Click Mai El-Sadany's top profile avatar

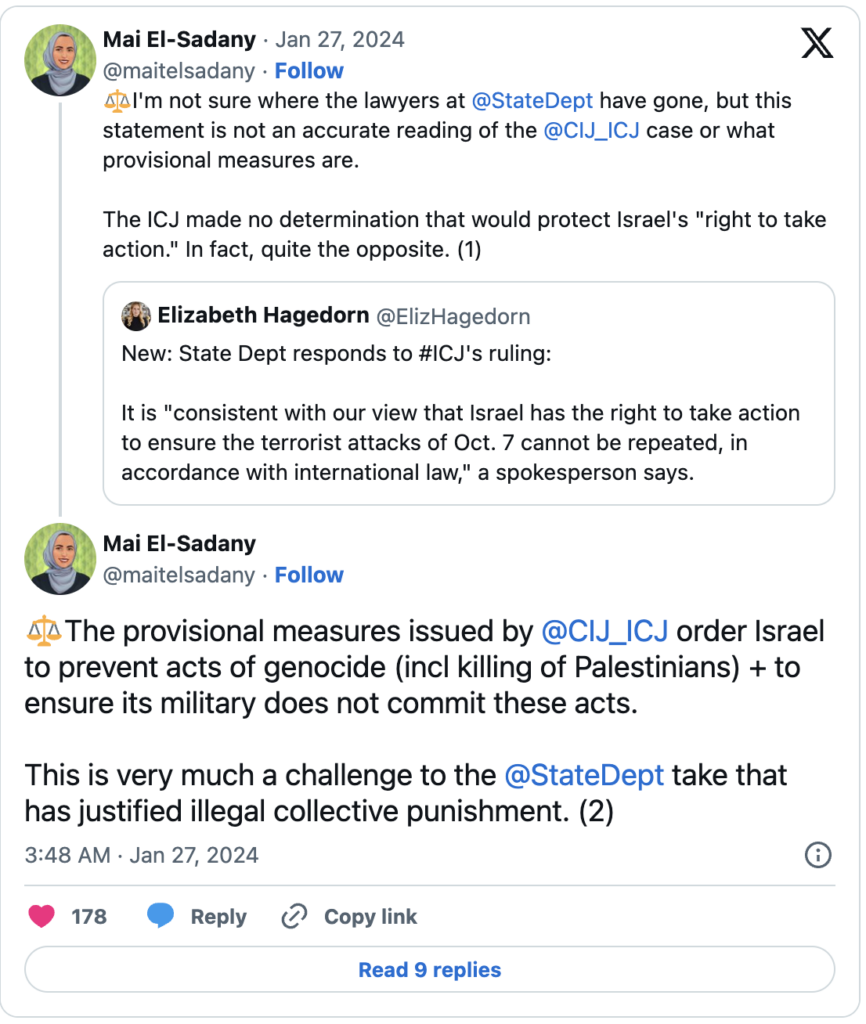click(x=59, y=58)
